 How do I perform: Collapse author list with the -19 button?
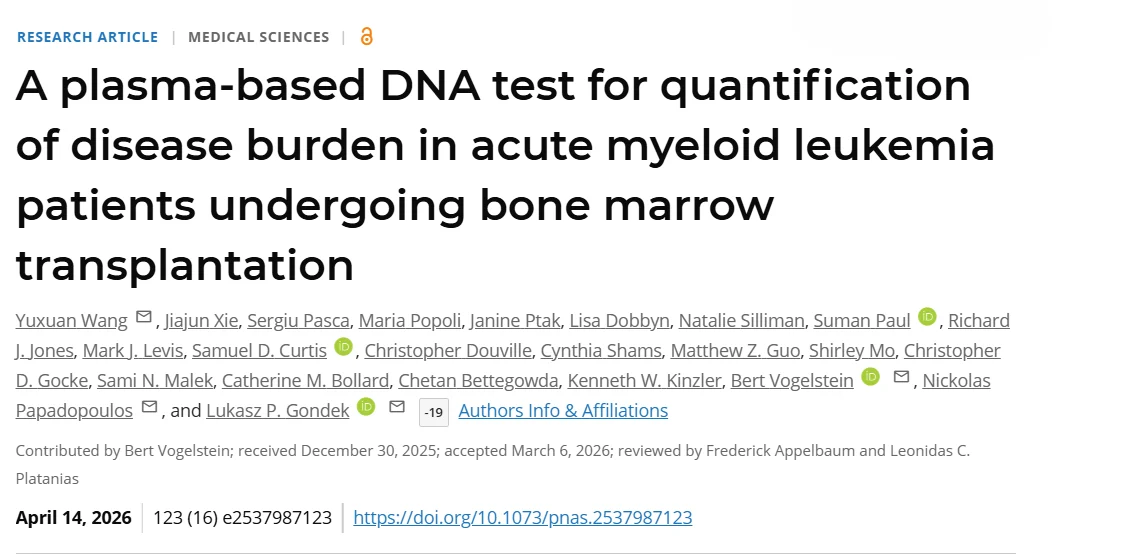[433, 411]
